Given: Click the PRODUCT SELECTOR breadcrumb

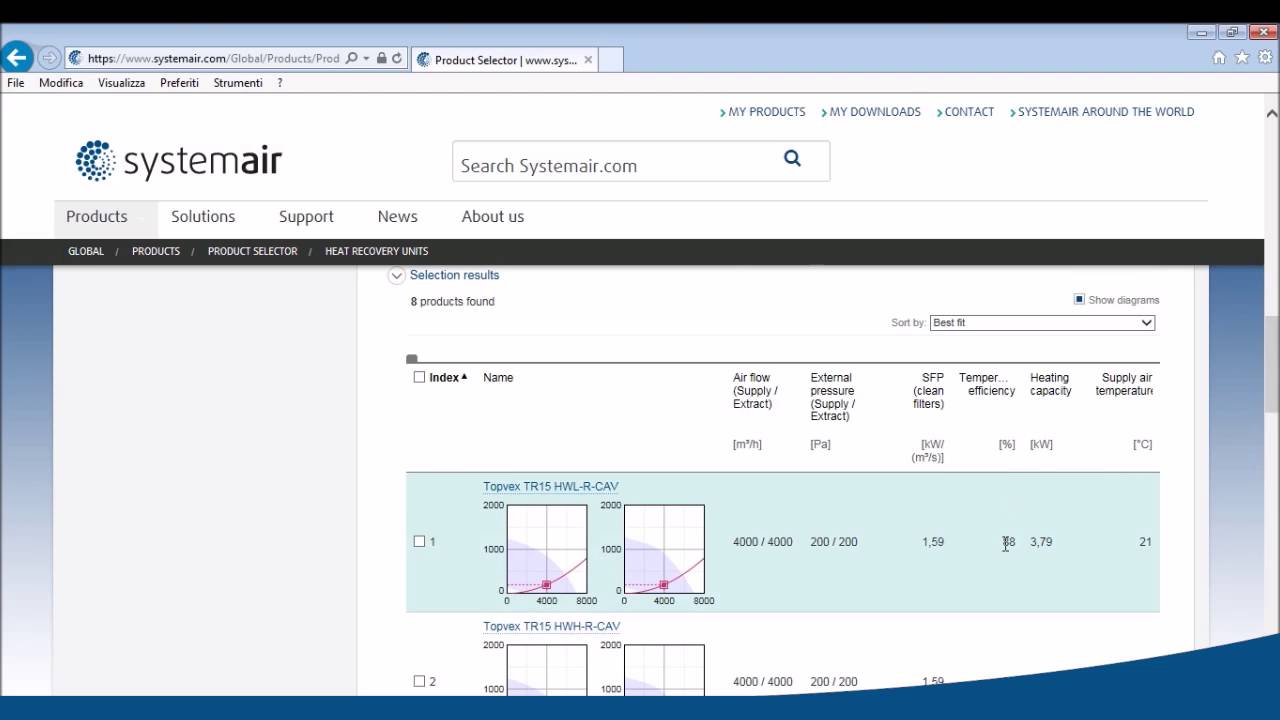Looking at the screenshot, I should 253,251.
